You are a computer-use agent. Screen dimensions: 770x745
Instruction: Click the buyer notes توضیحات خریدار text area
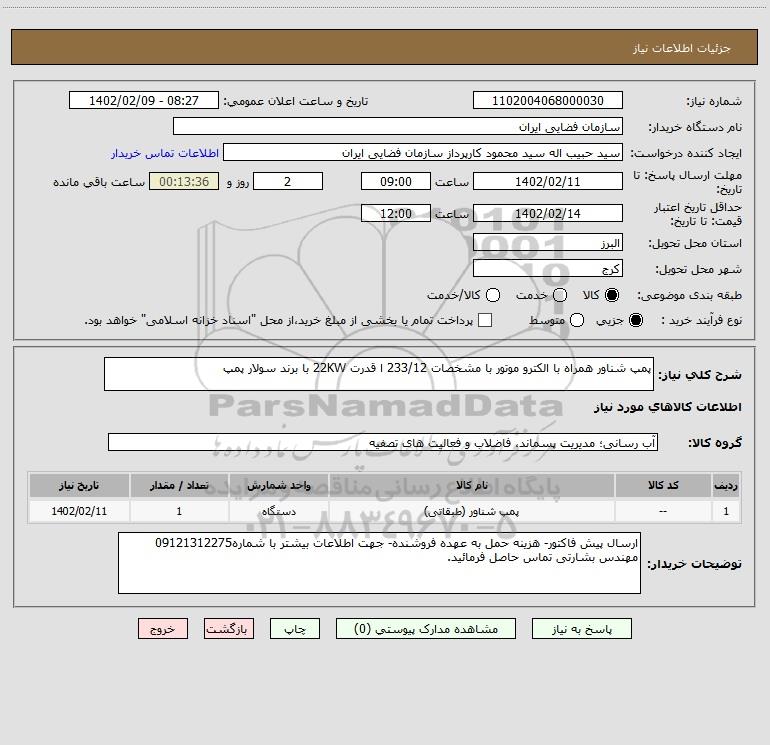point(379,563)
